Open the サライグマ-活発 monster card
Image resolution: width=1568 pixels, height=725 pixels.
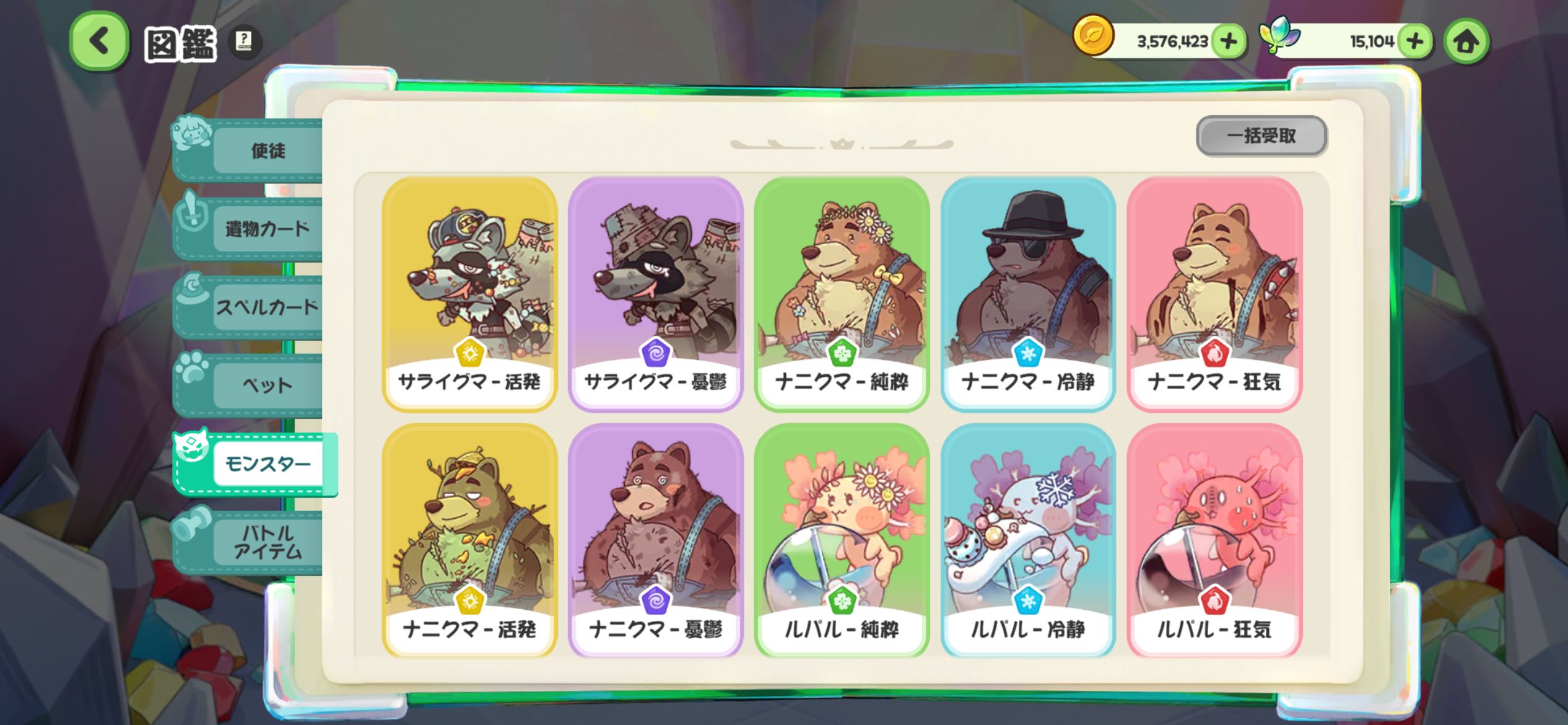coord(469,294)
